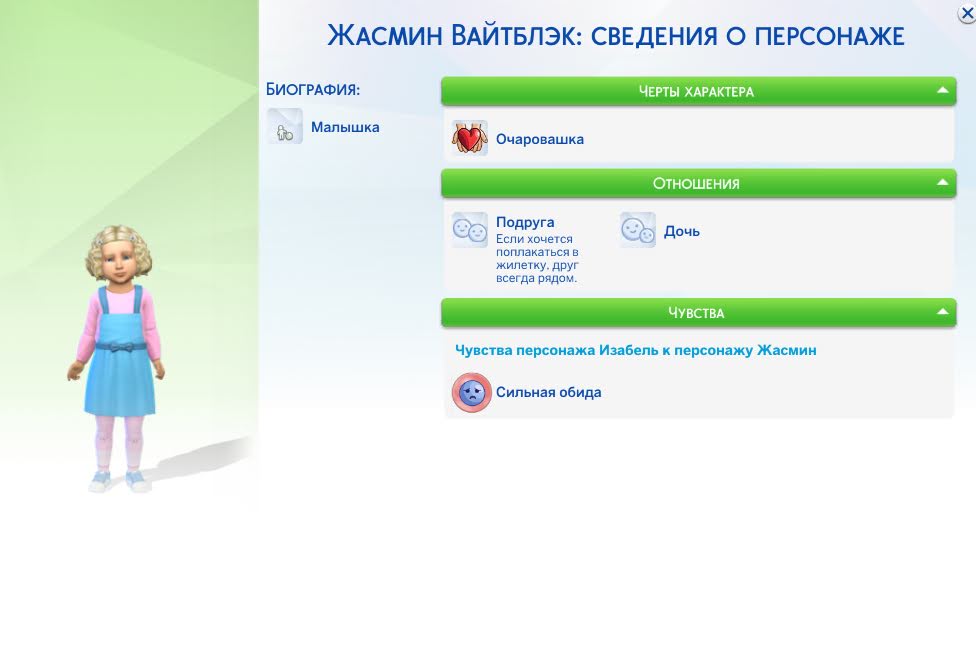The image size is (976, 647).
Task: Click the Сильная обида sentiment label
Action: point(548,393)
